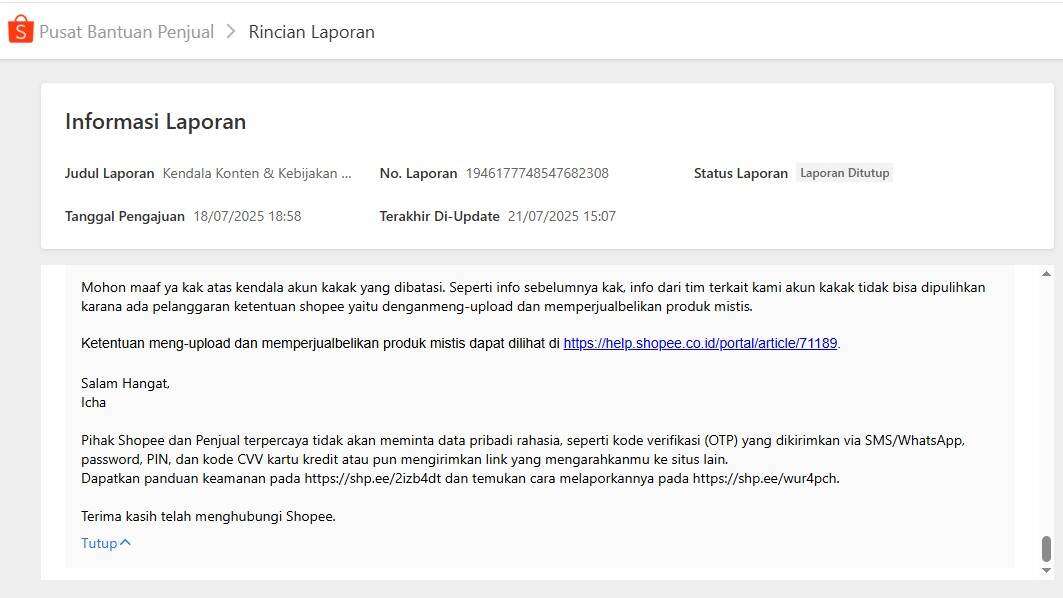This screenshot has height=598, width=1063.
Task: Collapse the message with Tutup
Action: click(99, 543)
